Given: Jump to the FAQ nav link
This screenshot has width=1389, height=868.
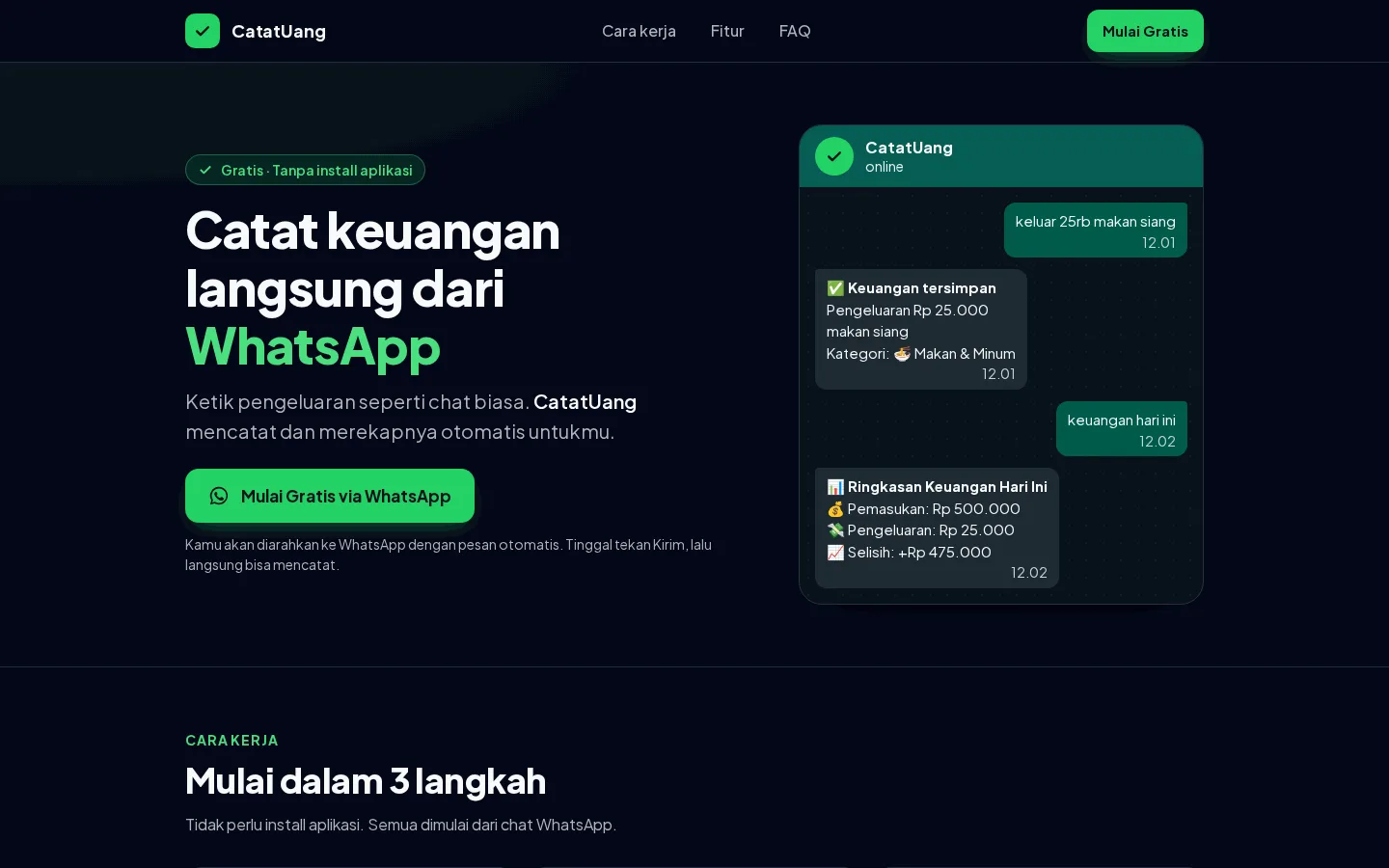Looking at the screenshot, I should 795,31.
